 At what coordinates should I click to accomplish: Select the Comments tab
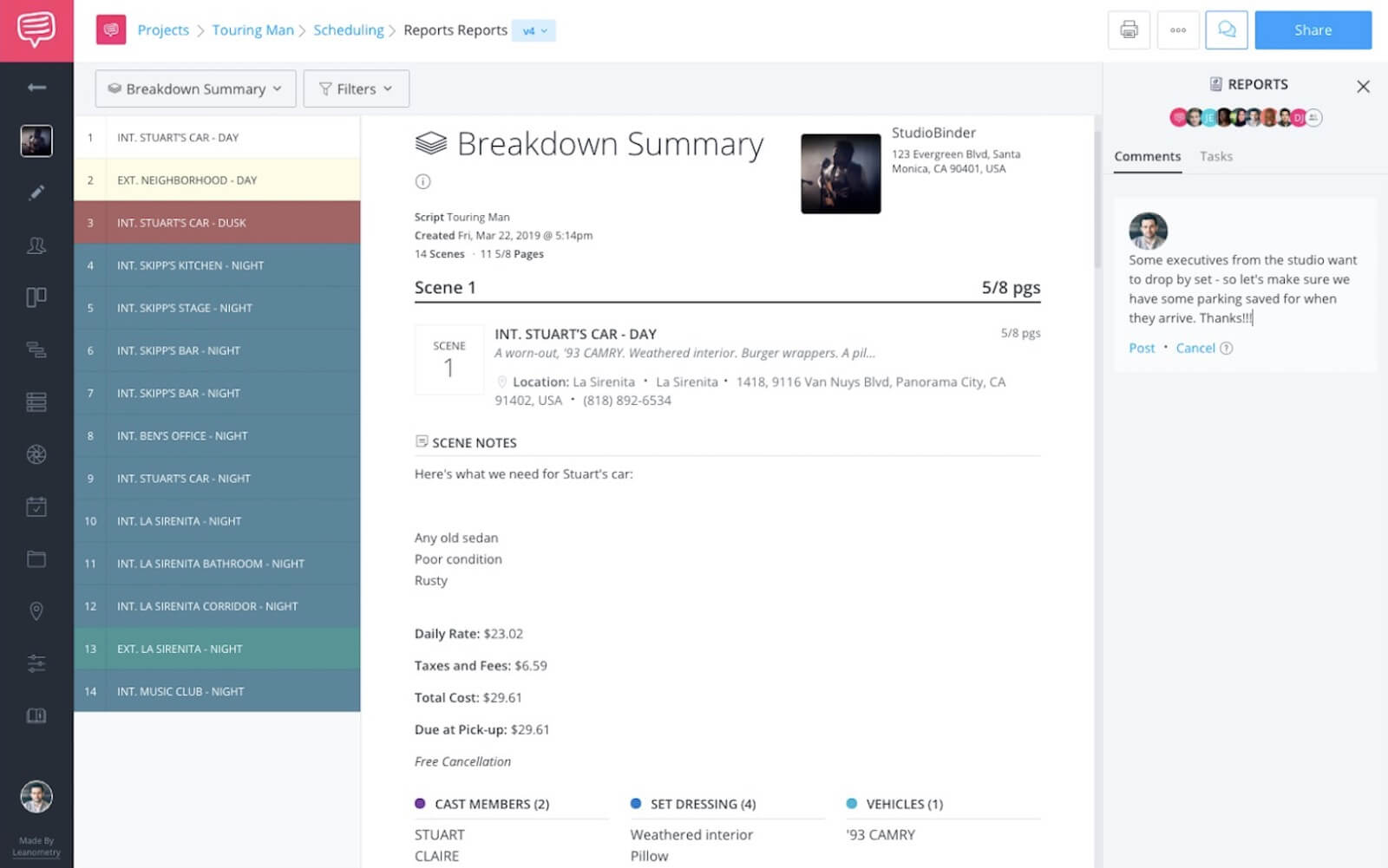tap(1147, 156)
